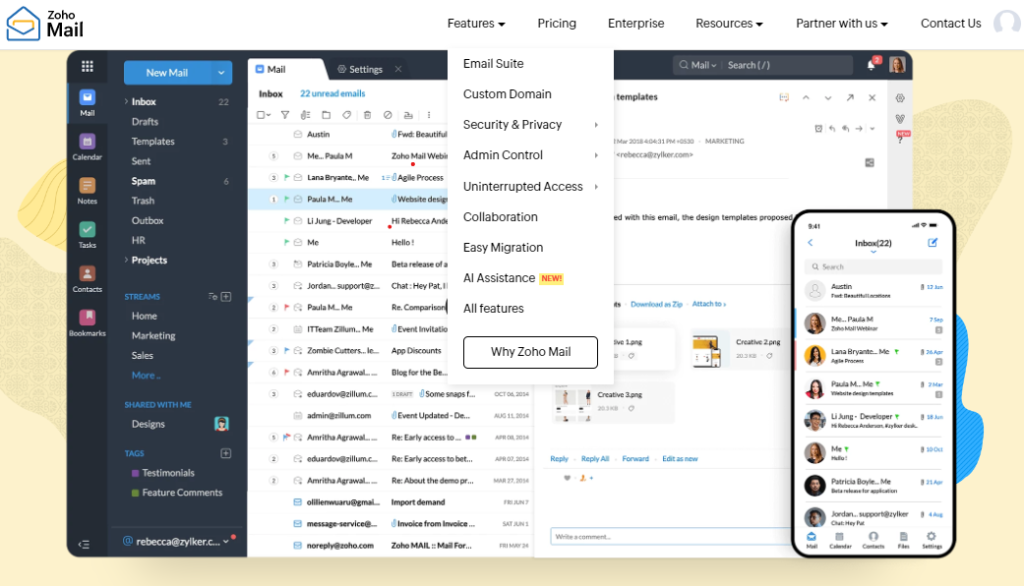
Task: Expand the Projects folder
Action: tap(126, 260)
